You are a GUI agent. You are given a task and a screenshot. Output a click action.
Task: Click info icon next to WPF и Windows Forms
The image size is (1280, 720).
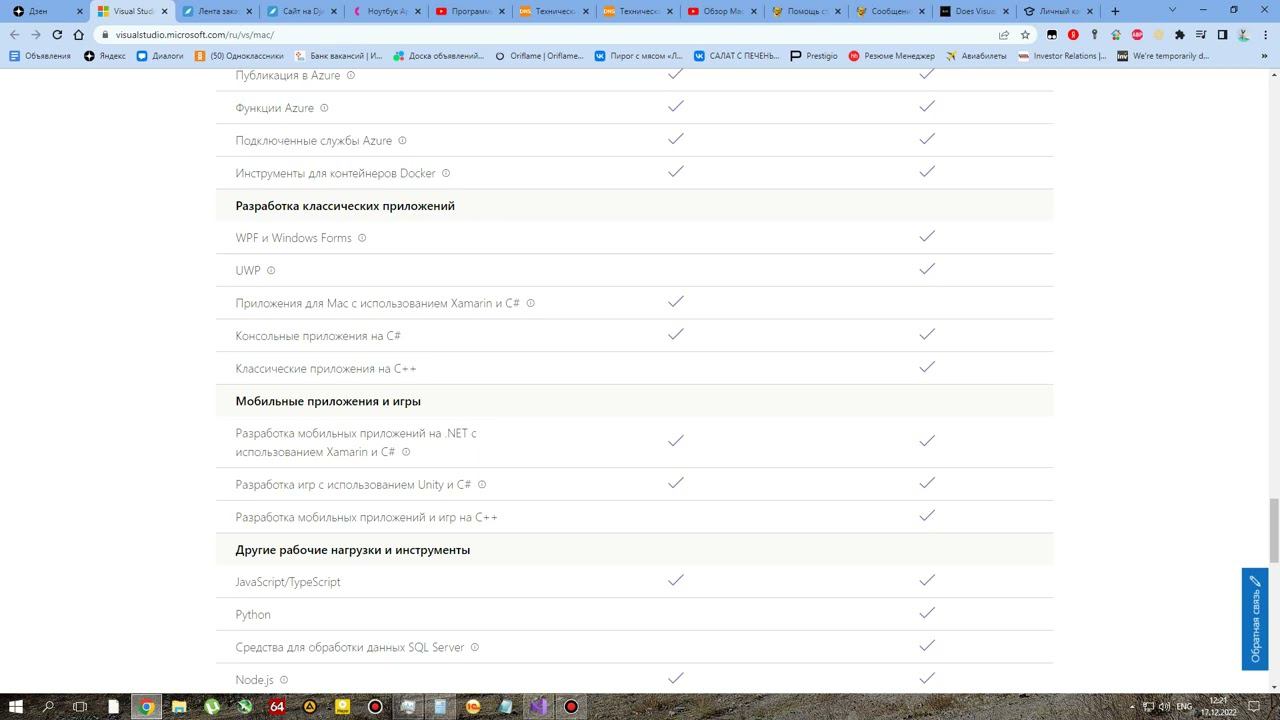(362, 238)
